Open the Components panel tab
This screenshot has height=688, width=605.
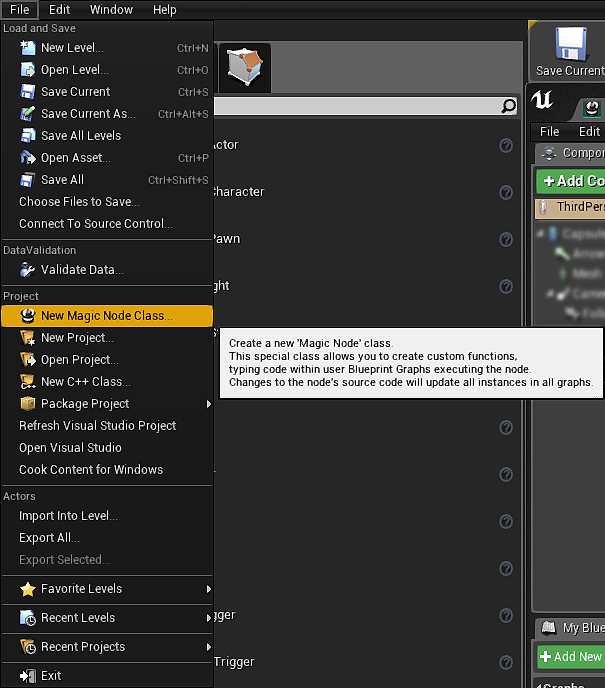click(572, 153)
